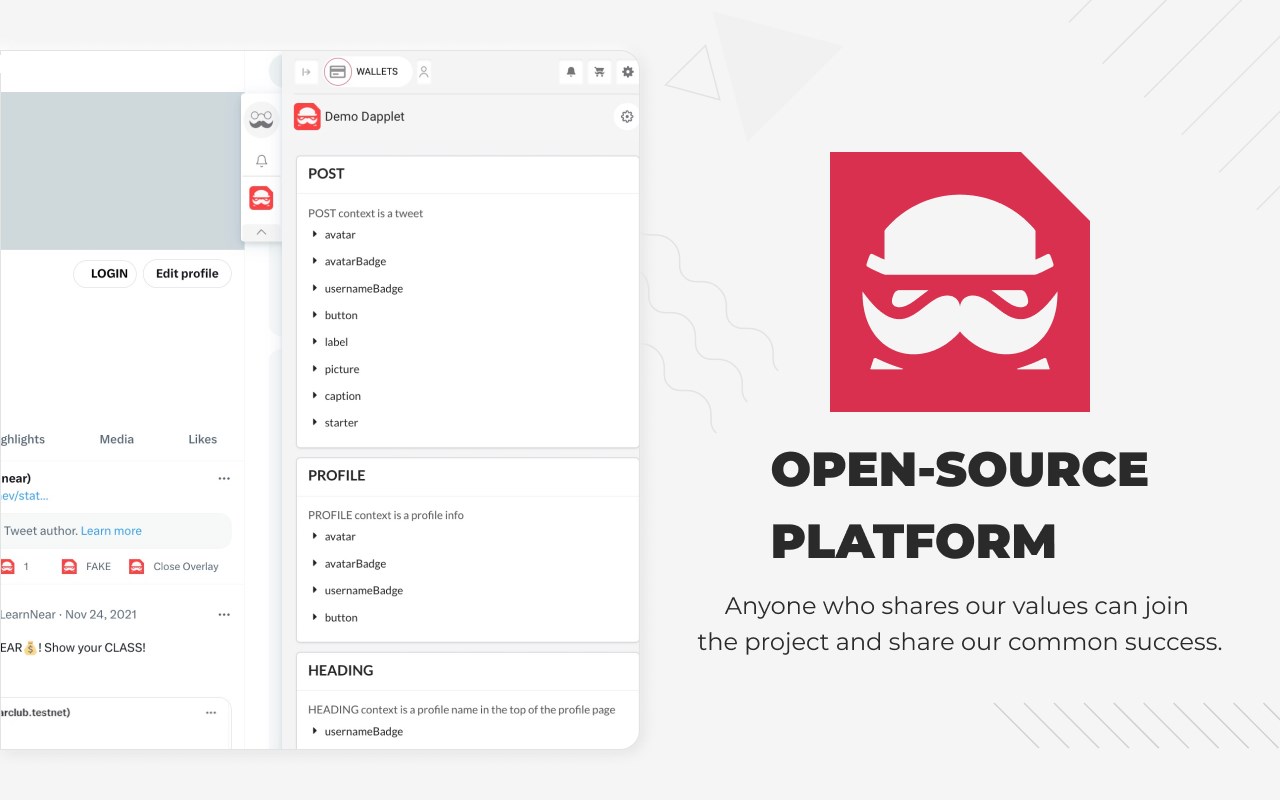Click 'PROFILE context is a profile info' text

(x=386, y=516)
